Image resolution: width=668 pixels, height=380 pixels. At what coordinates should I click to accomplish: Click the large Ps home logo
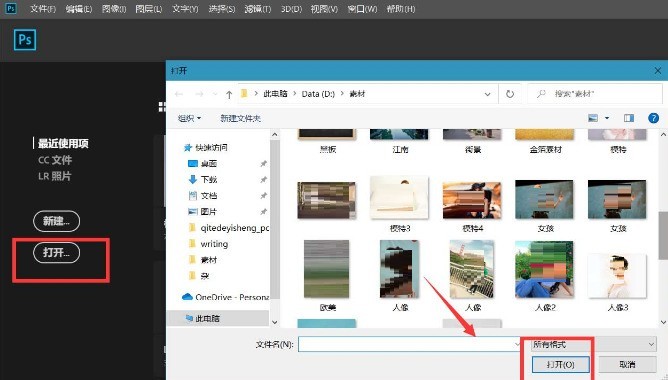pyautogui.click(x=25, y=40)
